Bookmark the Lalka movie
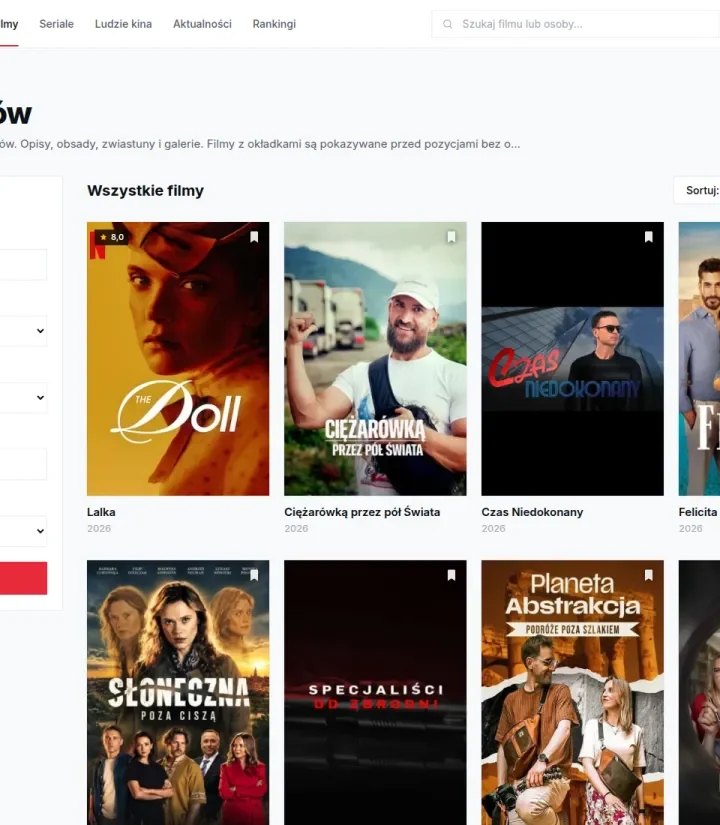The image size is (720, 825). tap(254, 237)
